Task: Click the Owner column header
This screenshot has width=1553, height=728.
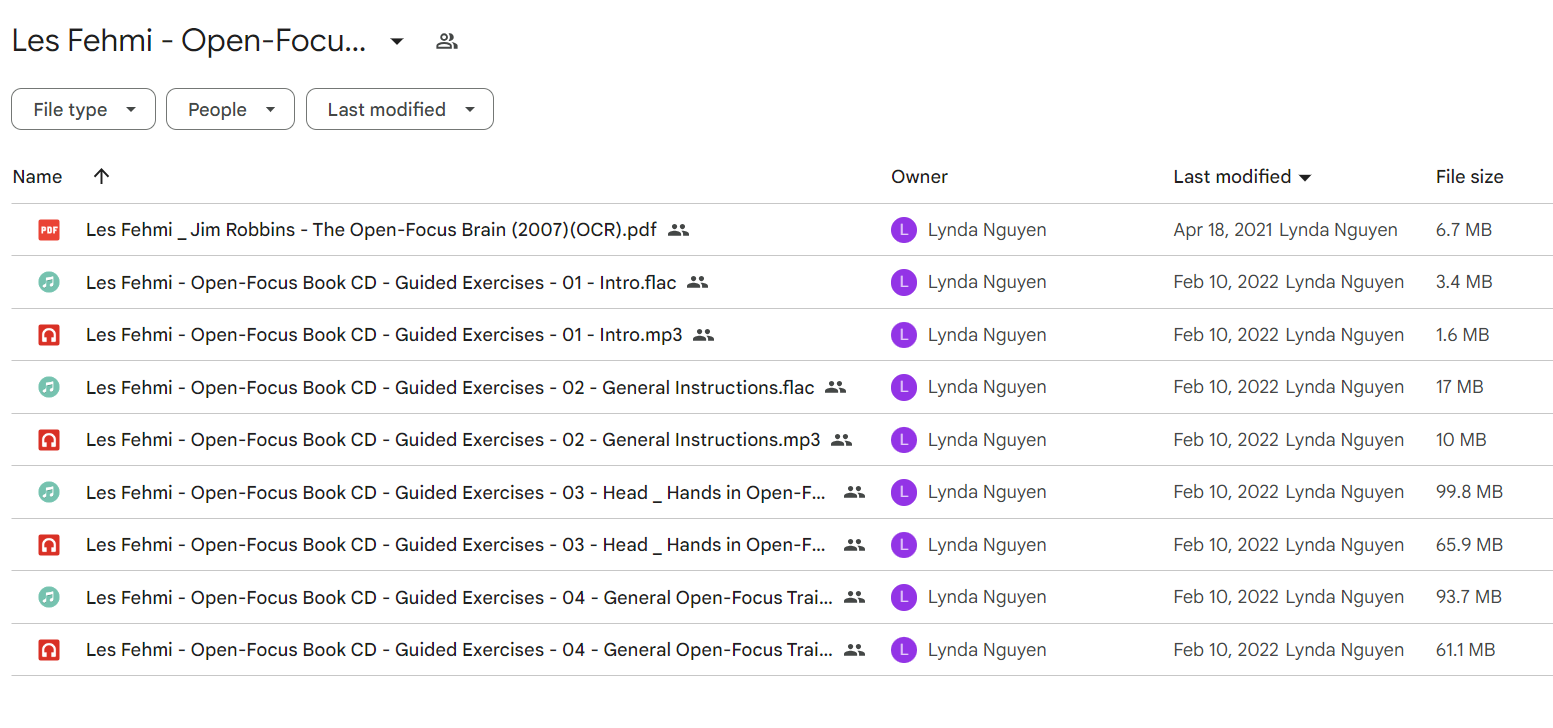Action: pos(919,177)
